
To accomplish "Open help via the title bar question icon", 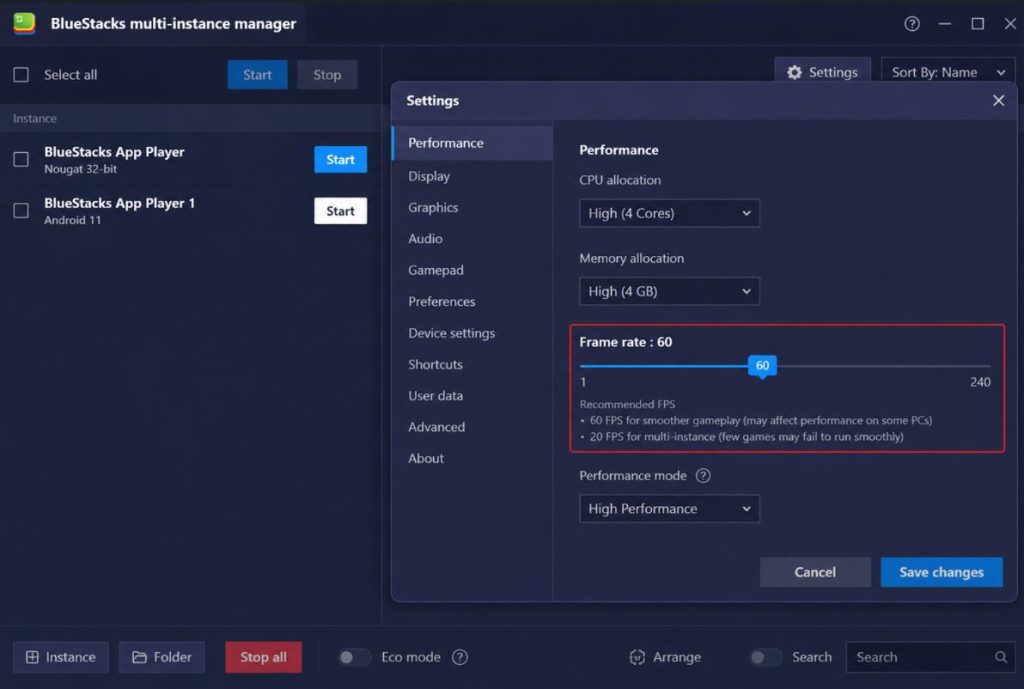I will point(912,24).
